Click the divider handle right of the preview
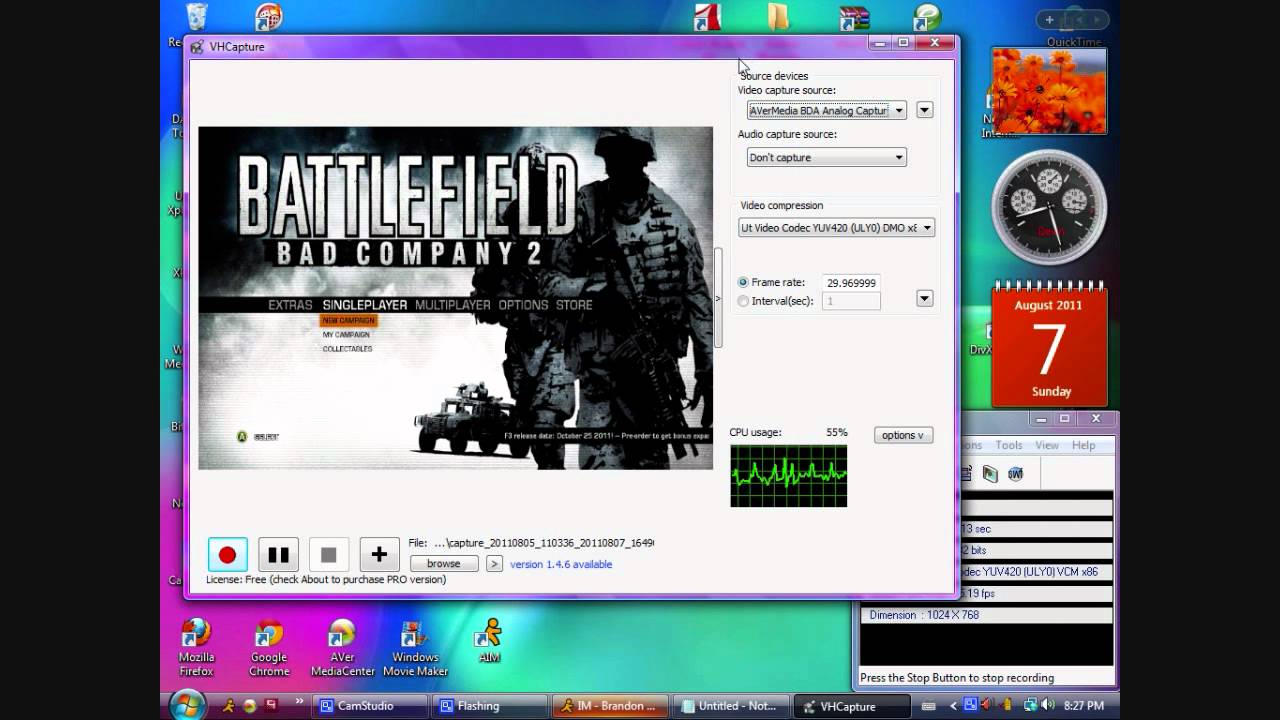The width and height of the screenshot is (1280, 720). click(x=718, y=298)
